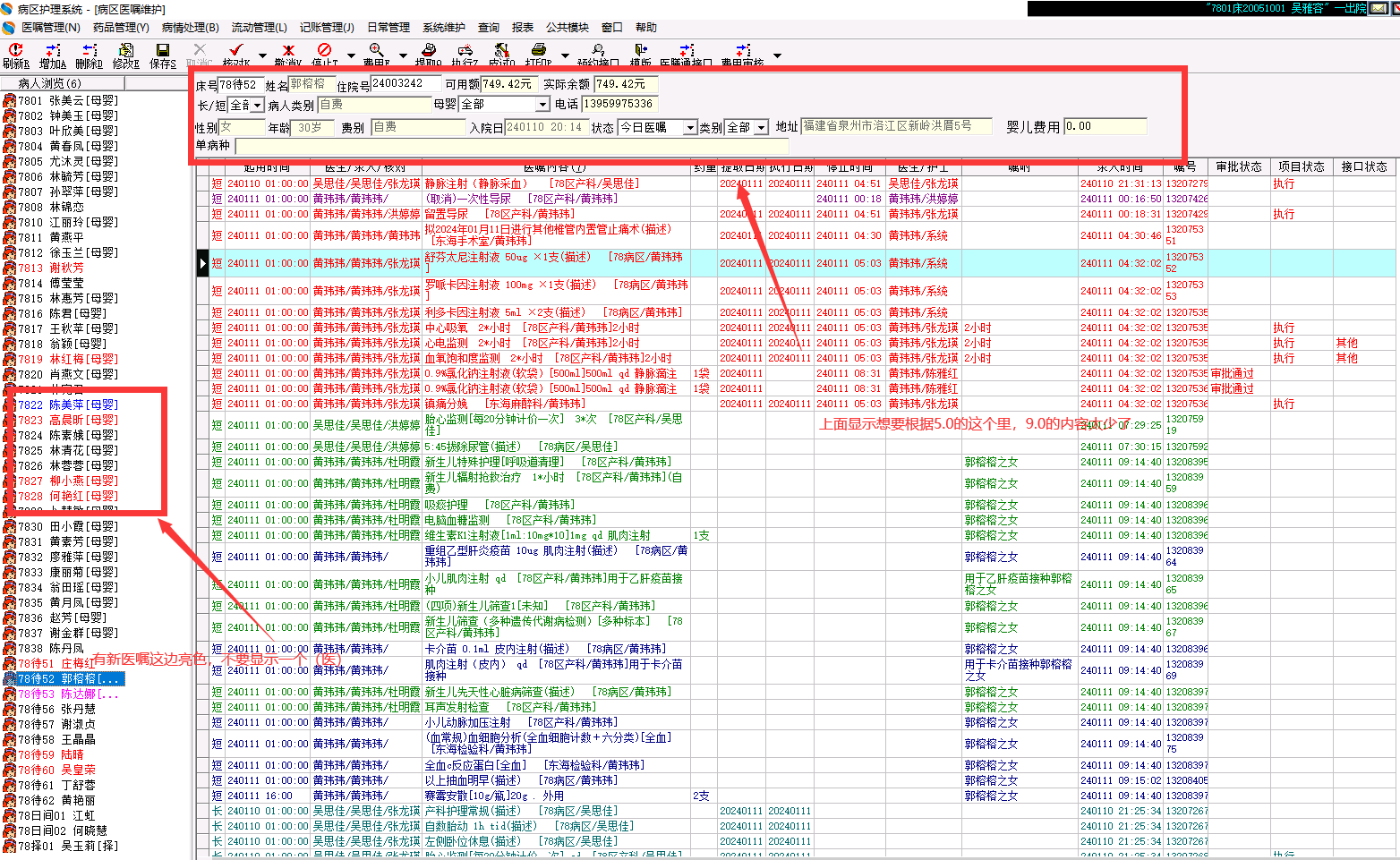This screenshot has width=1400, height=860.
Task: Open the 长/短 order type dropdown
Action: tap(257, 105)
